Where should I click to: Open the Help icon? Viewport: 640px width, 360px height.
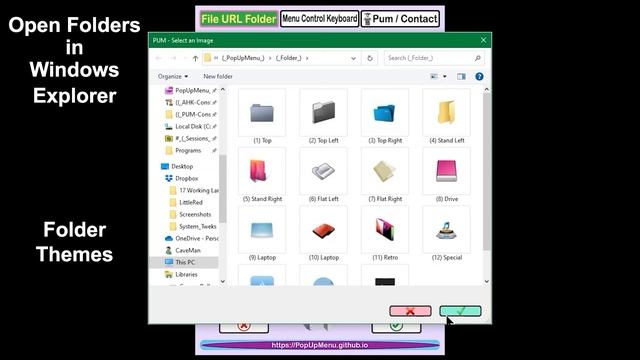pyautogui.click(x=479, y=76)
